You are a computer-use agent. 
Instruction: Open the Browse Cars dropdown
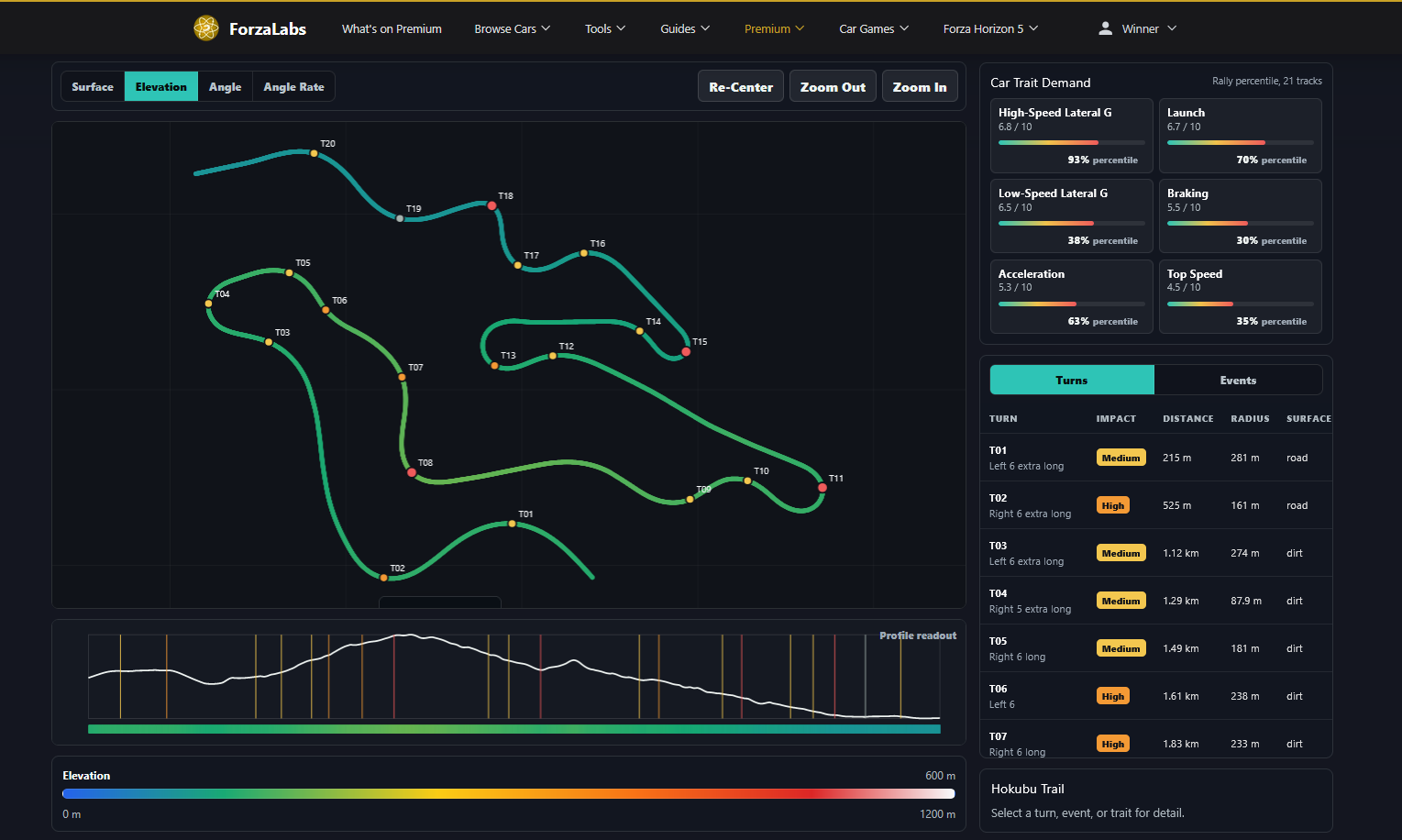coord(512,28)
